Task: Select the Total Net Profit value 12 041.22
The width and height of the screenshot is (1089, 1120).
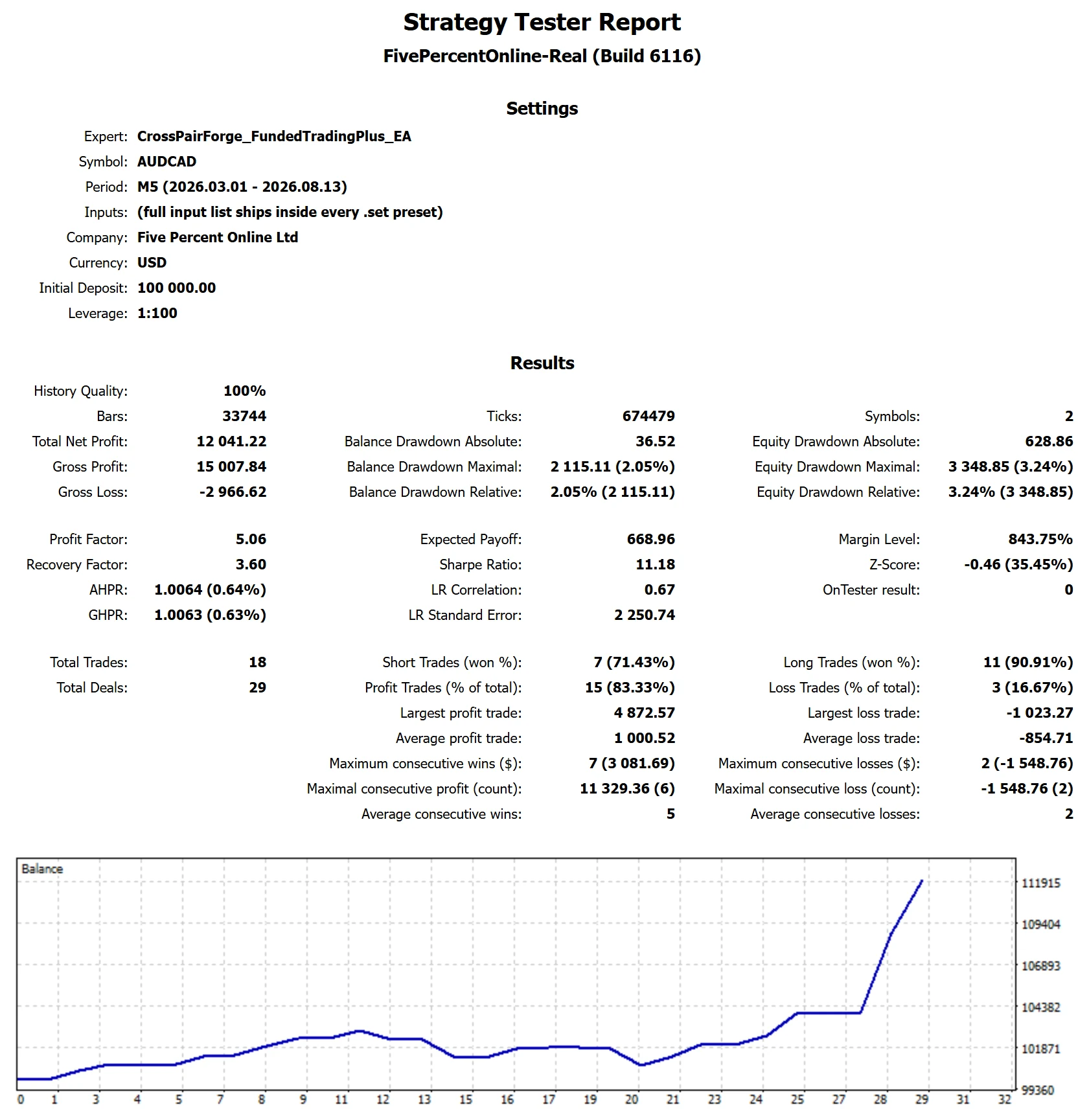Action: coord(231,442)
